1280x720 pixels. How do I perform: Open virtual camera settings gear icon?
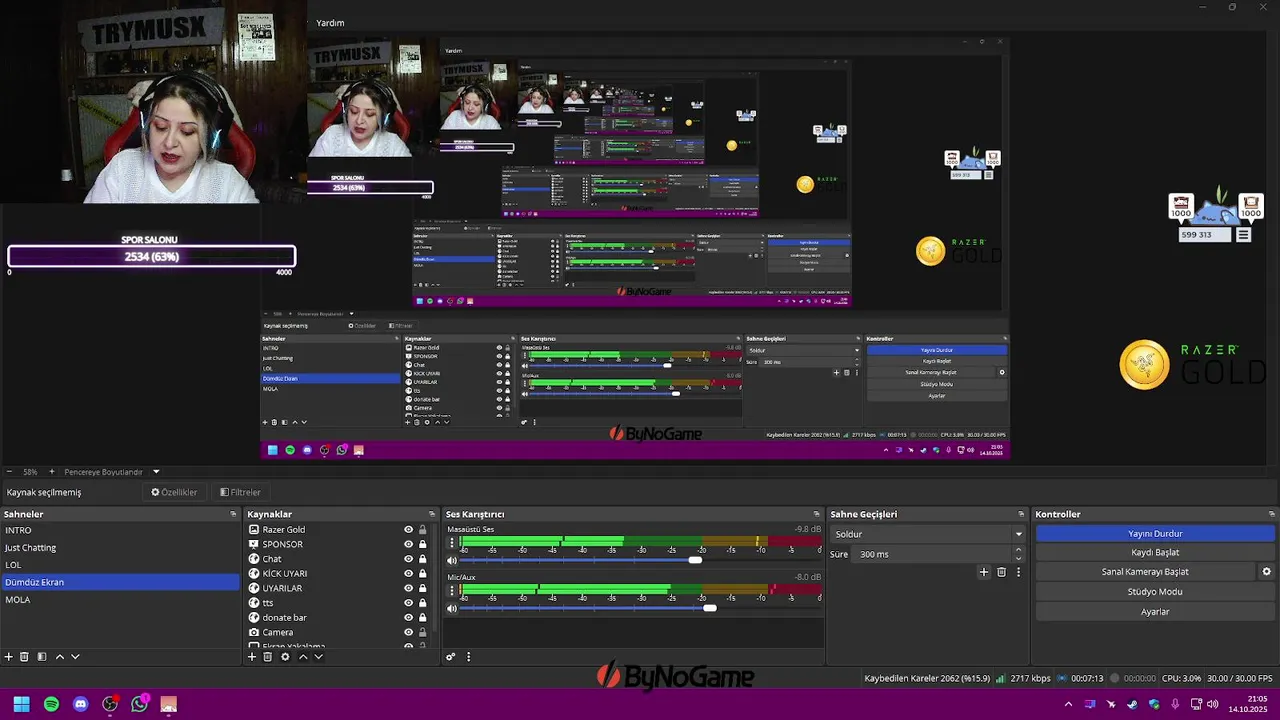[1266, 572]
